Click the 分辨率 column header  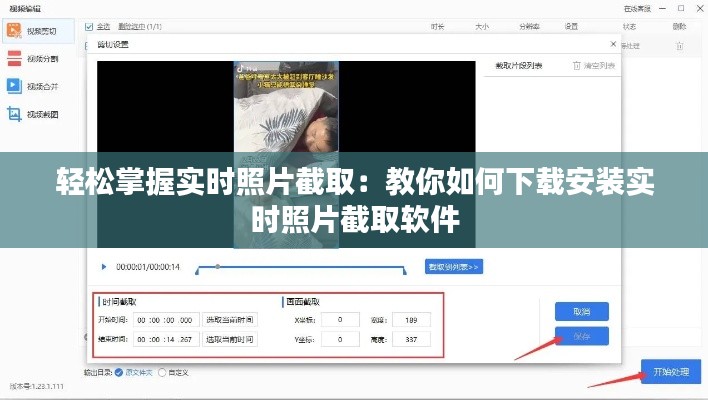tap(529, 27)
